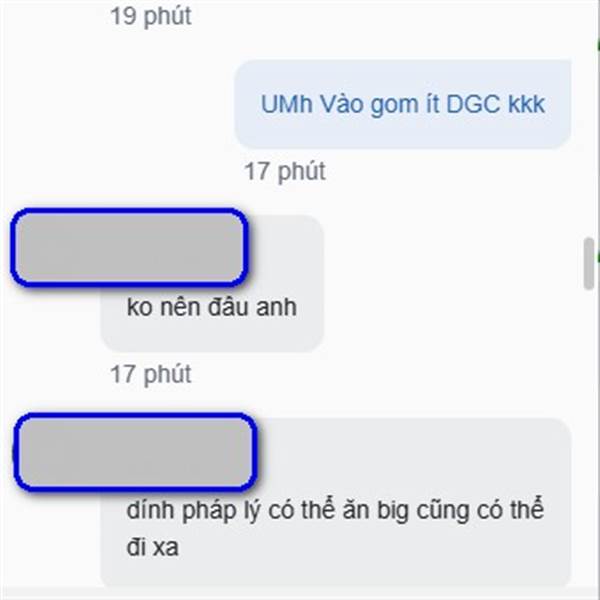600x600 pixels.
Task: Select the blue 'UMh Vào gom ít DGC kkk' message
Action: [x=403, y=104]
